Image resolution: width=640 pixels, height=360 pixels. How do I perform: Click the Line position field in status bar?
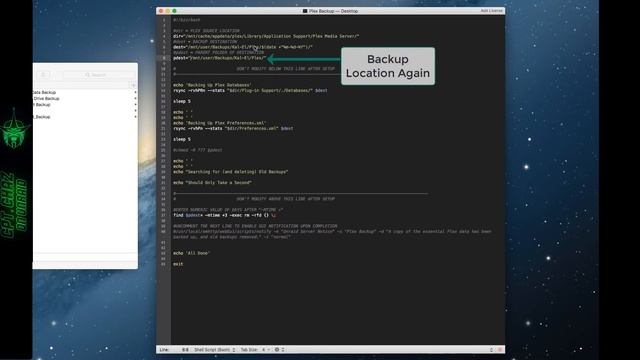click(x=174, y=350)
